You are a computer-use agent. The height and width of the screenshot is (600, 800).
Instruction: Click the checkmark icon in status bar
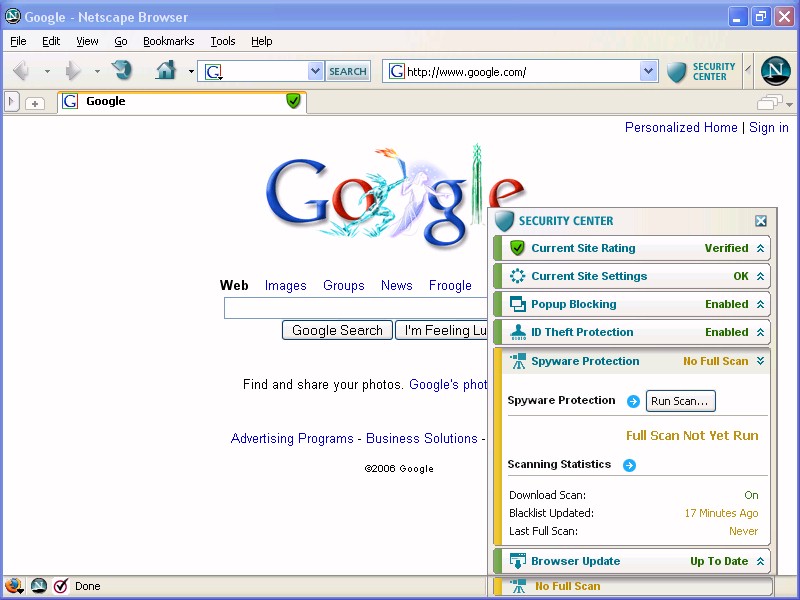[x=61, y=586]
